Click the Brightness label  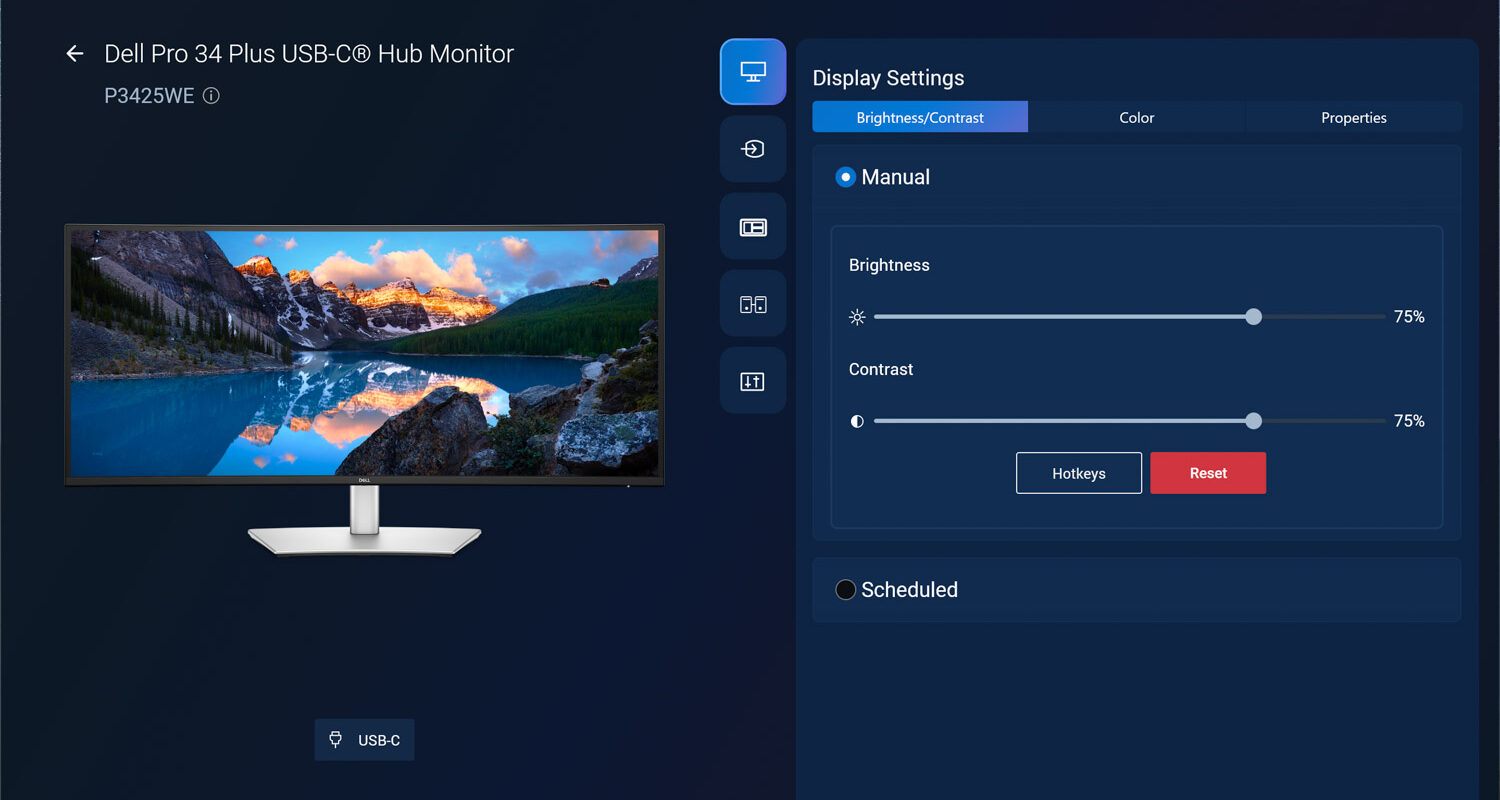tap(889, 265)
